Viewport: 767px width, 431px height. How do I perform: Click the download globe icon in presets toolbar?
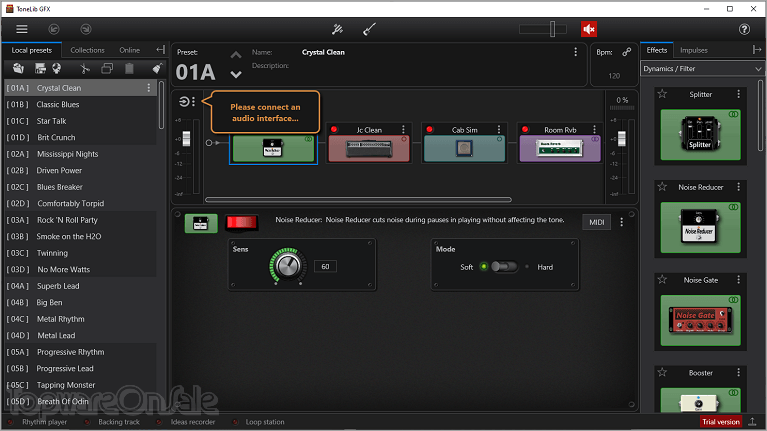point(57,68)
